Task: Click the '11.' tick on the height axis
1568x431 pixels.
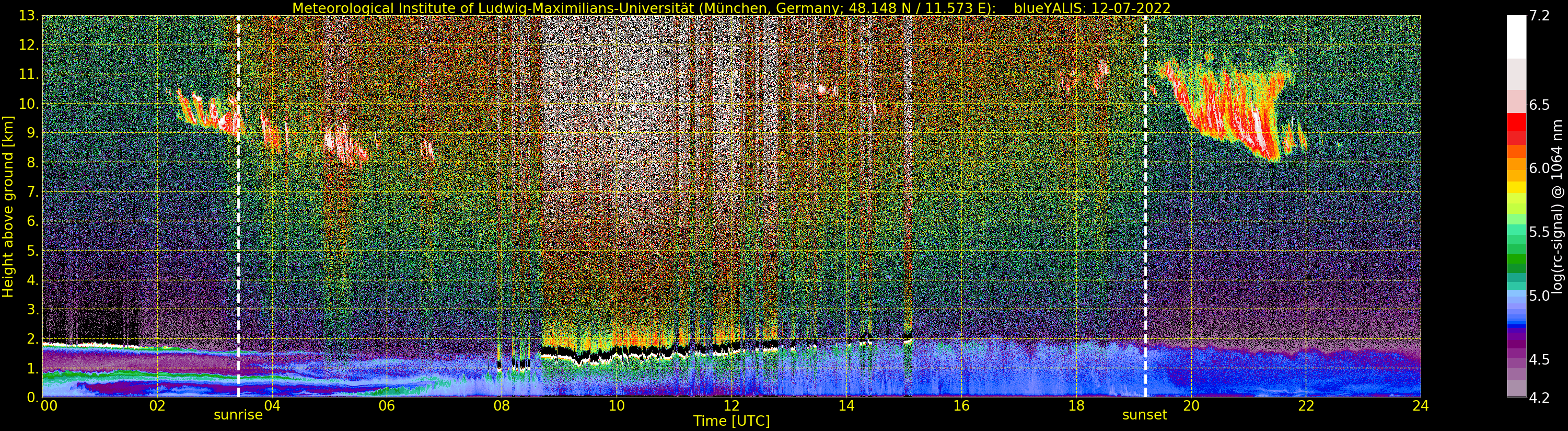Action: 29,74
